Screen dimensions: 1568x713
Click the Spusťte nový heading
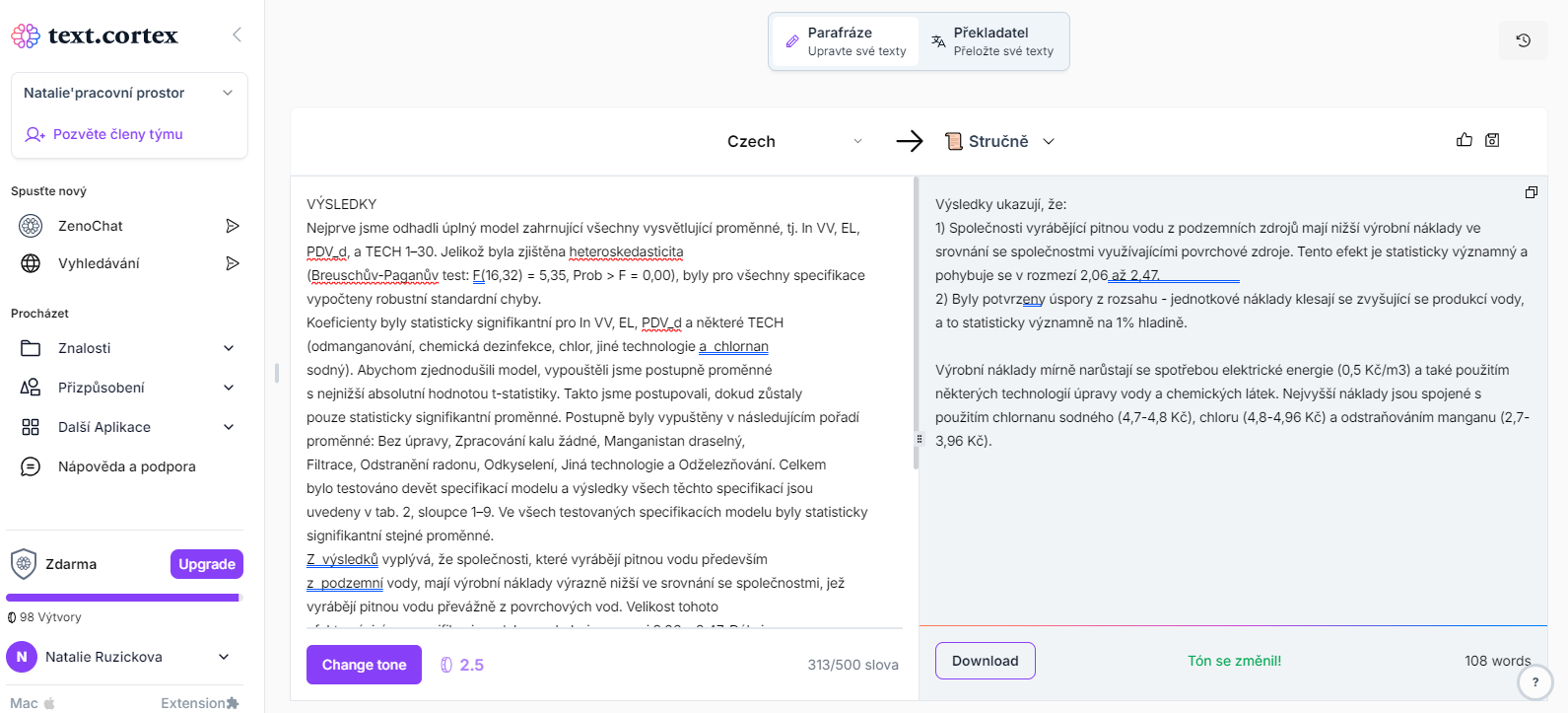tap(48, 191)
